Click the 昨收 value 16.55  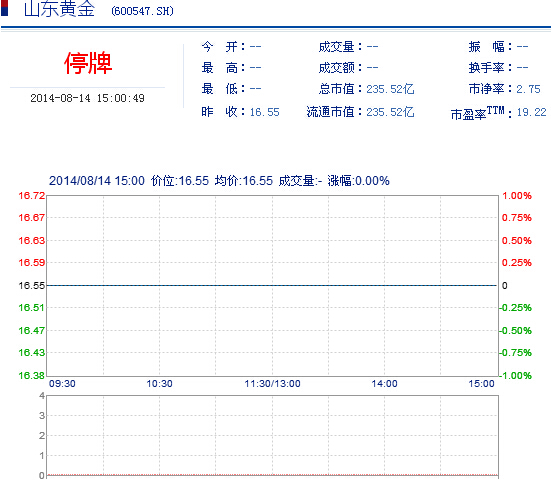(265, 112)
